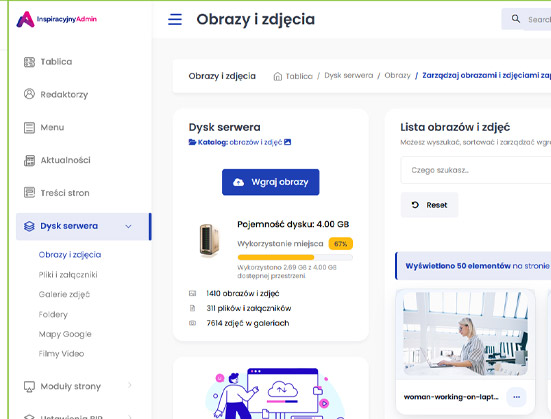
Task: Open Tablica in the sidebar
Action: click(x=56, y=62)
